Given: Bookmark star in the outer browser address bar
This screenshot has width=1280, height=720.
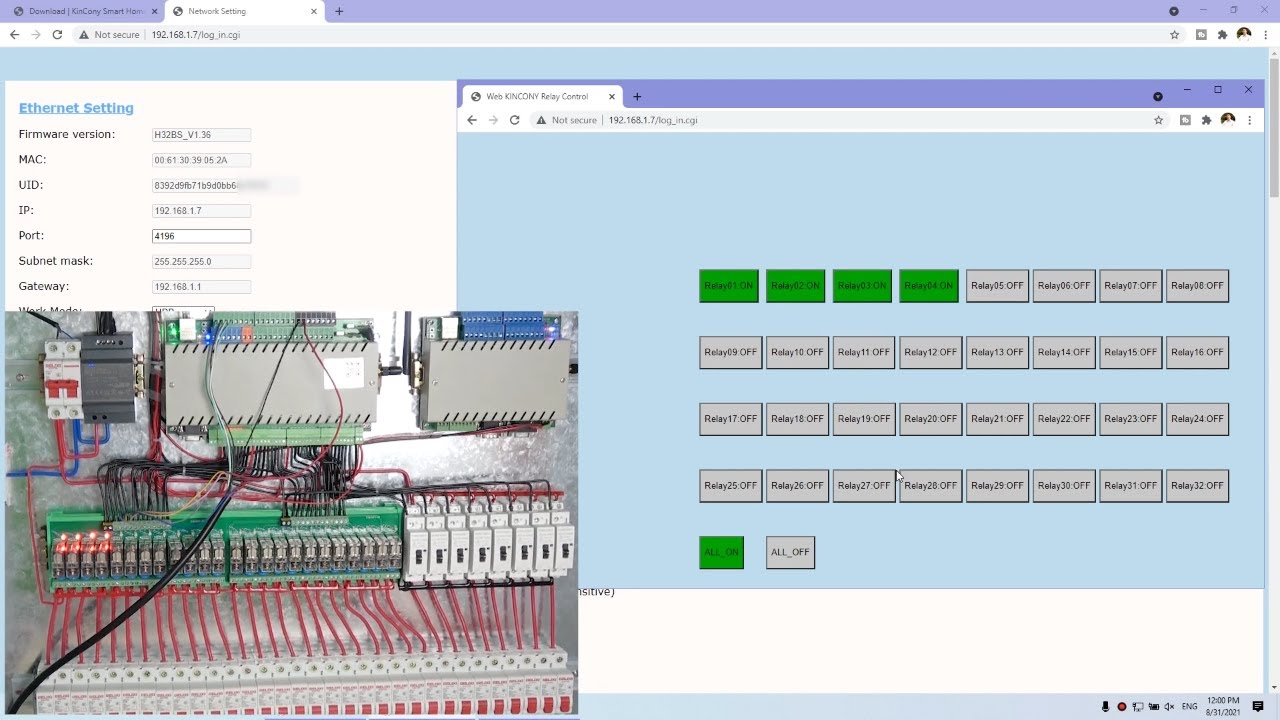Looking at the screenshot, I should 1174,34.
